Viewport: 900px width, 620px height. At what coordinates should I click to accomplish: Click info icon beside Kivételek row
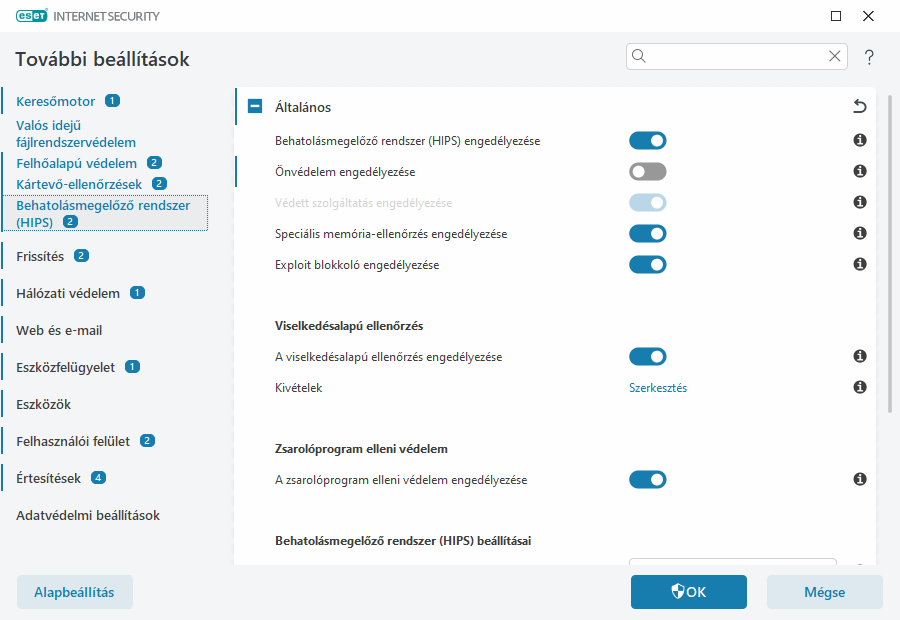pos(859,387)
